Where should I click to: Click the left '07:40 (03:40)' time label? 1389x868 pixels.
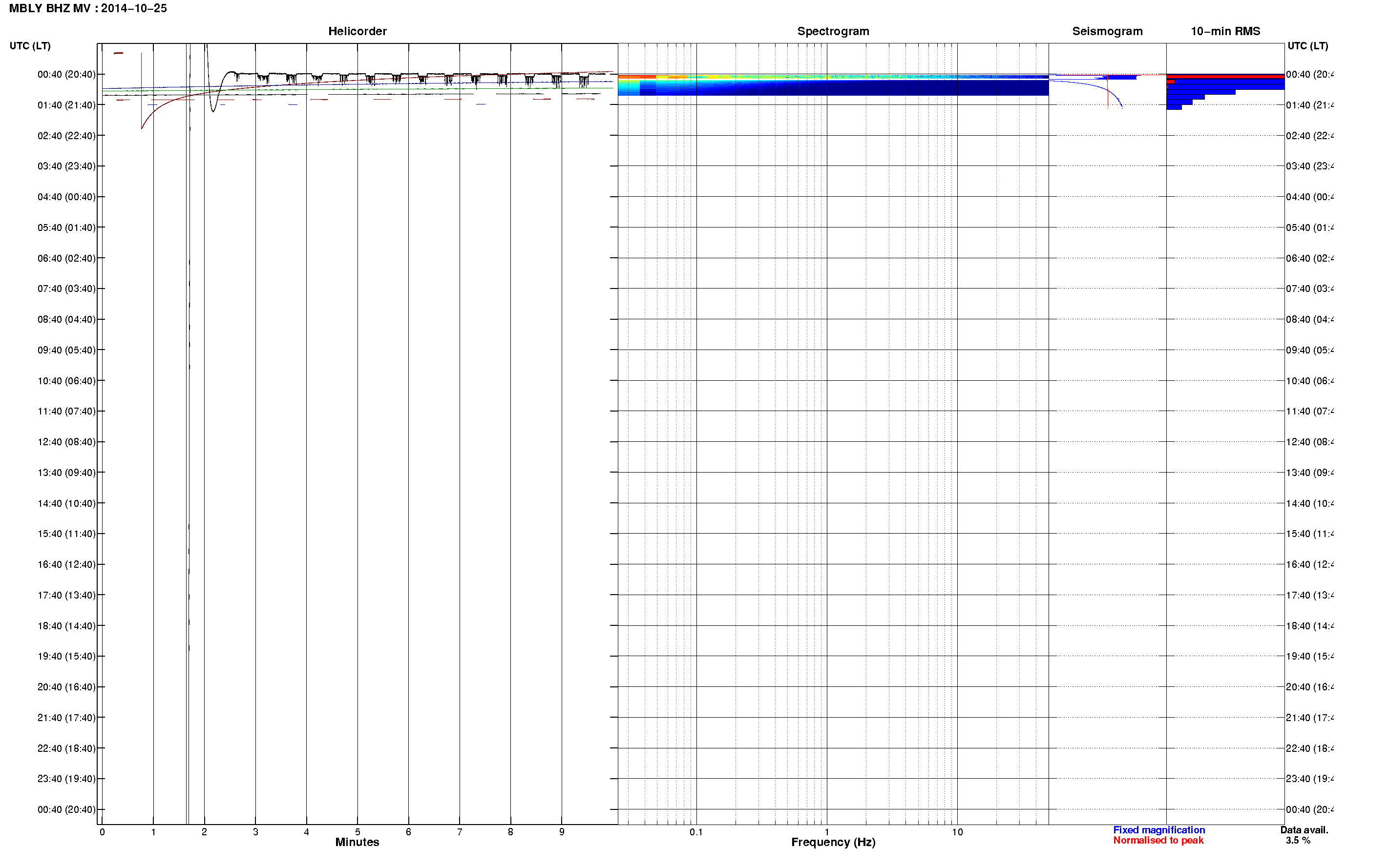click(x=66, y=289)
